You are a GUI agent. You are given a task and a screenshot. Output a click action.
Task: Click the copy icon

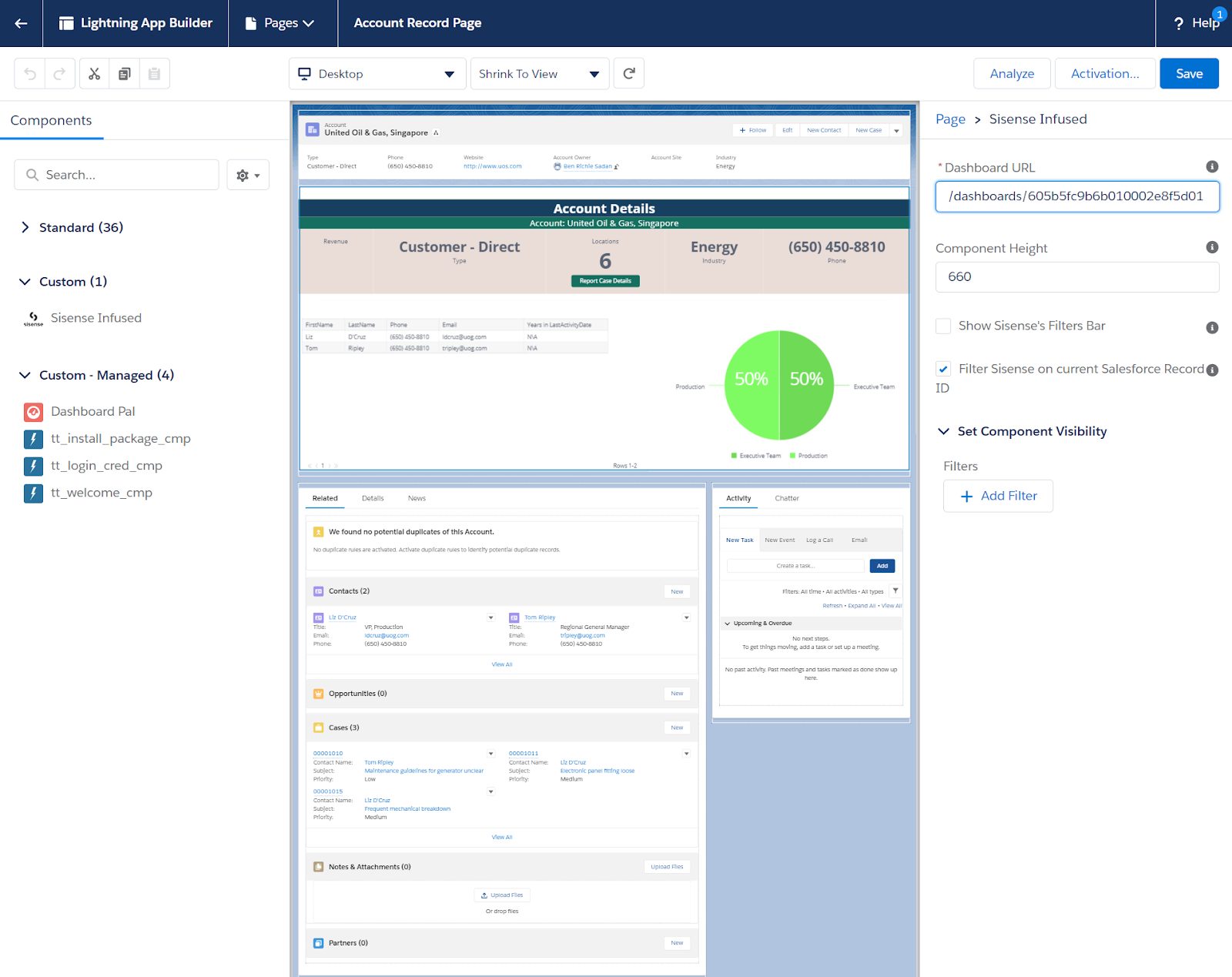point(124,74)
